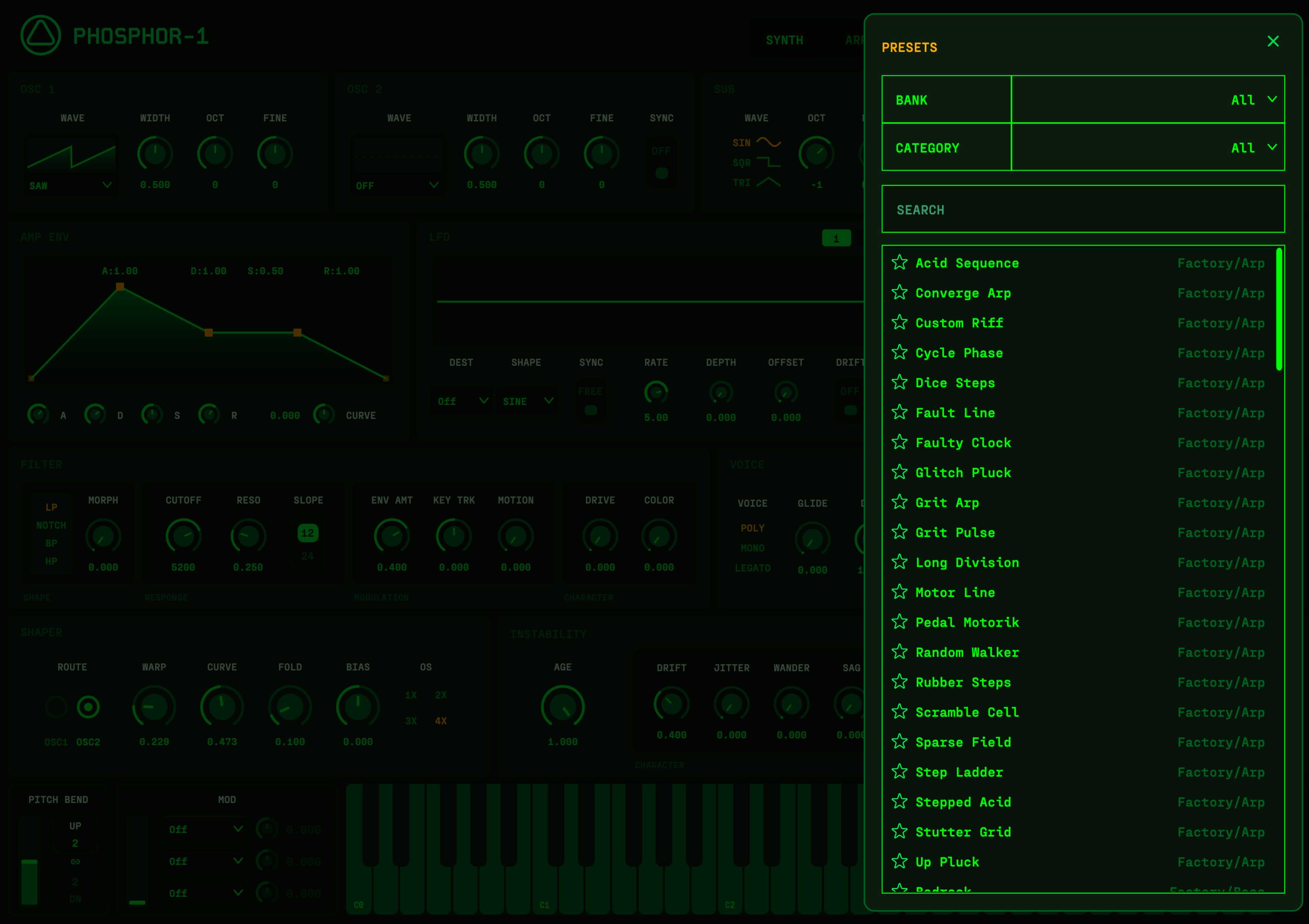The height and width of the screenshot is (924, 1309).
Task: Close the Presets panel
Action: (1273, 41)
